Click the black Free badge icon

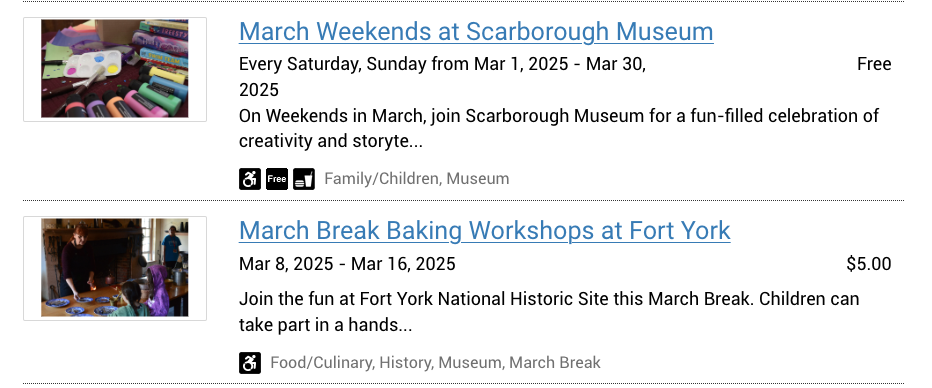coord(276,179)
